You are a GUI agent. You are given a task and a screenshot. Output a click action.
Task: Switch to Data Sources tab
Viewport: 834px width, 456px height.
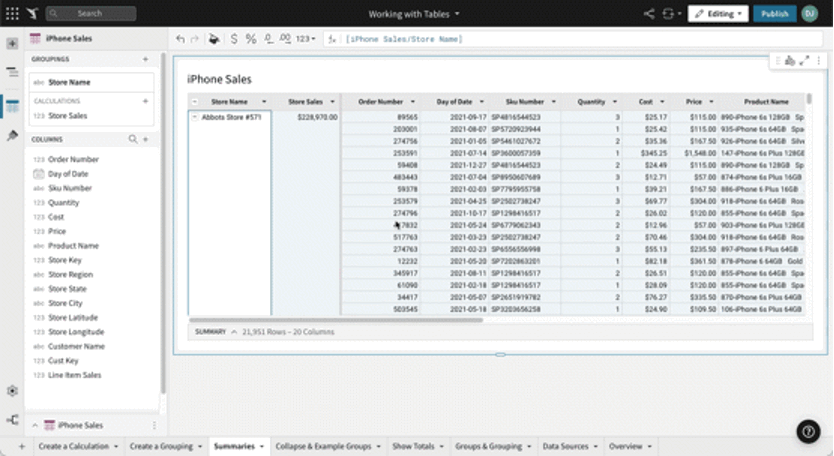click(566, 446)
